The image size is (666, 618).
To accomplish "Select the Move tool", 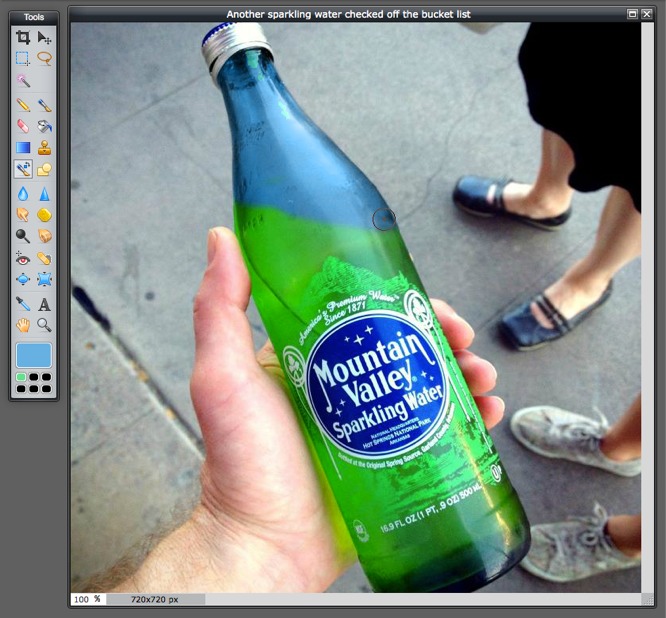I will (x=44, y=37).
